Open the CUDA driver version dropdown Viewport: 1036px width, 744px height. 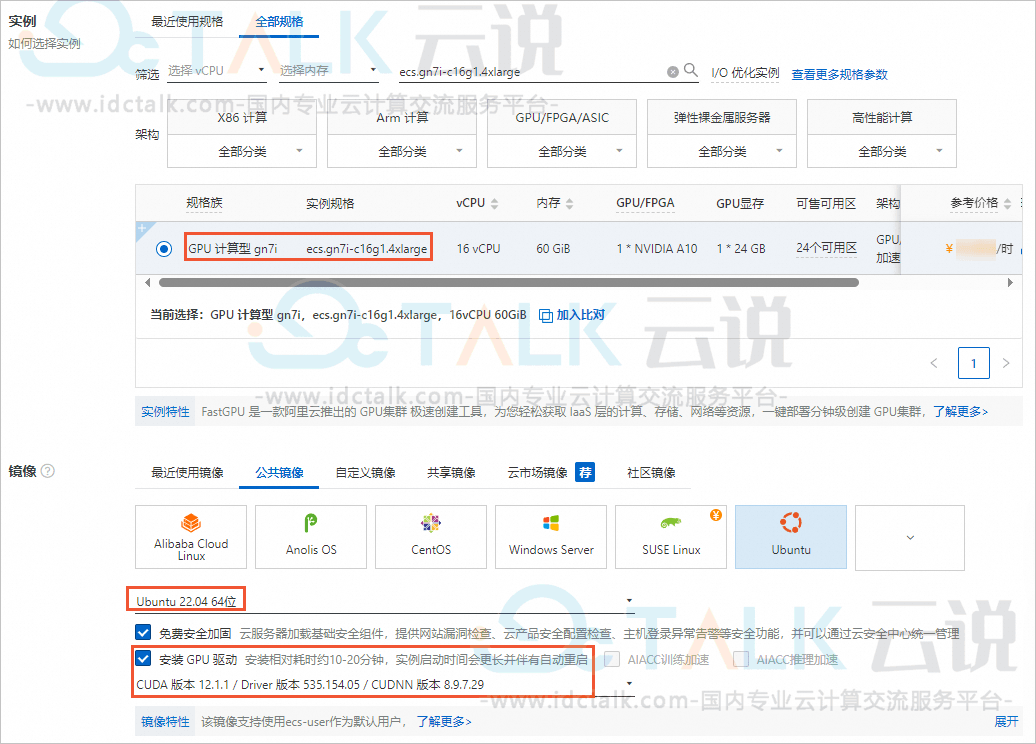point(384,684)
